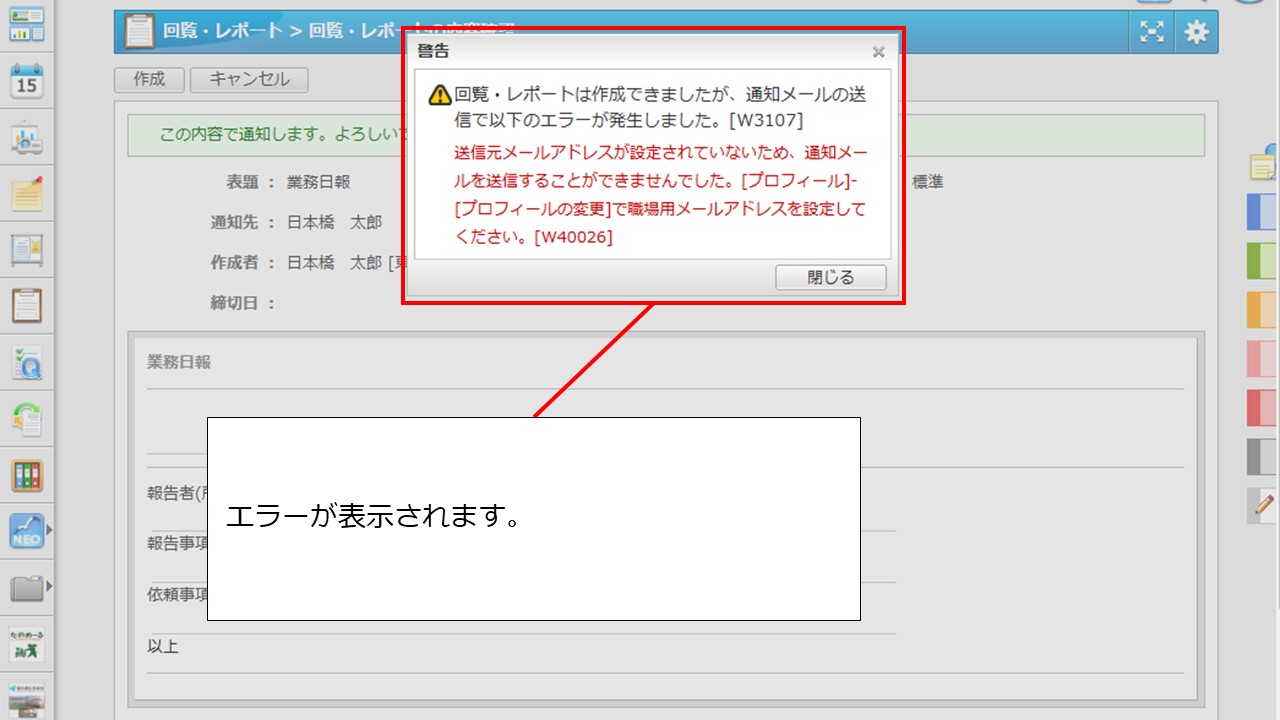Select the gray sticky note color swatch
Viewport: 1280px width, 720px height.
[x=1263, y=457]
